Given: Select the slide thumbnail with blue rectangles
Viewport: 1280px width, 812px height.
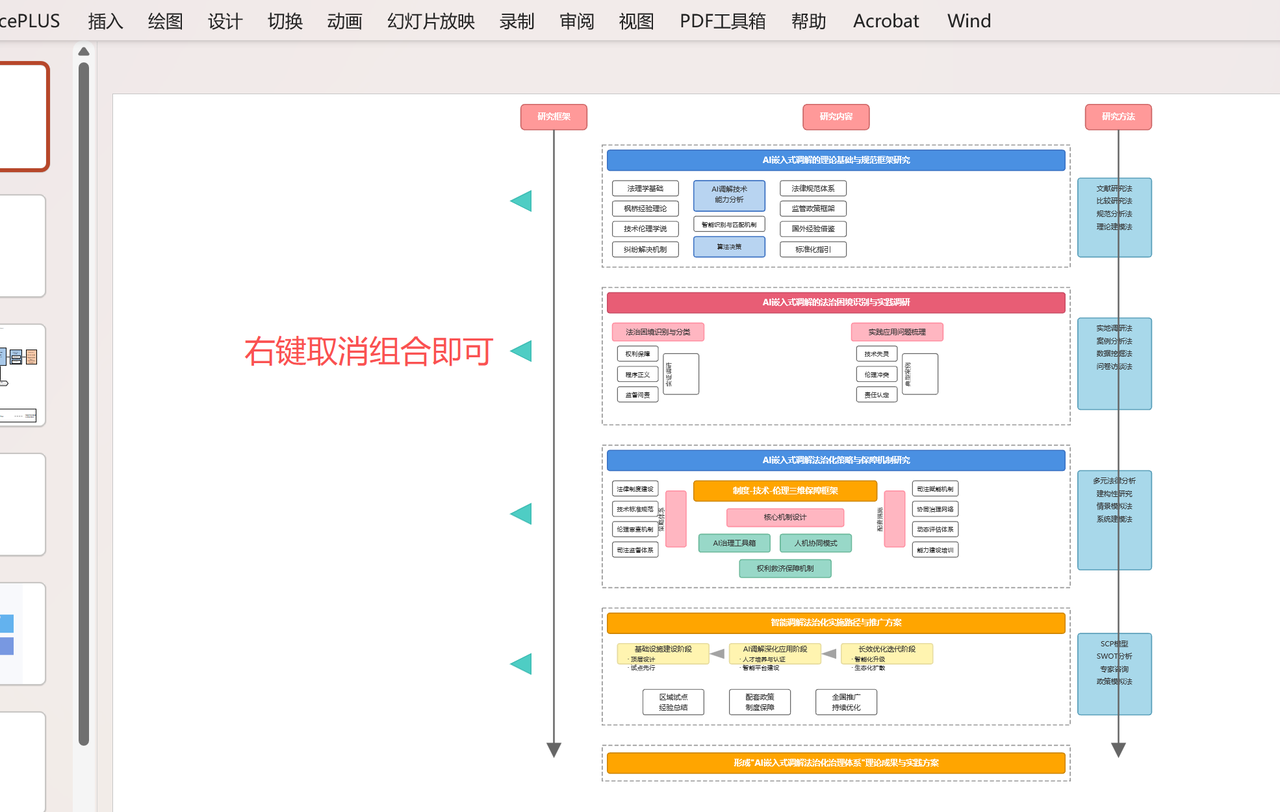Looking at the screenshot, I should (22, 631).
